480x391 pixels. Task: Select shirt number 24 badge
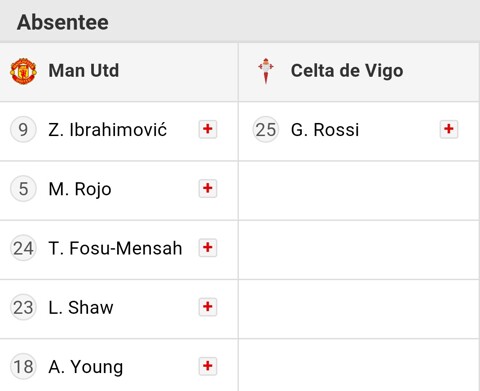(x=23, y=248)
